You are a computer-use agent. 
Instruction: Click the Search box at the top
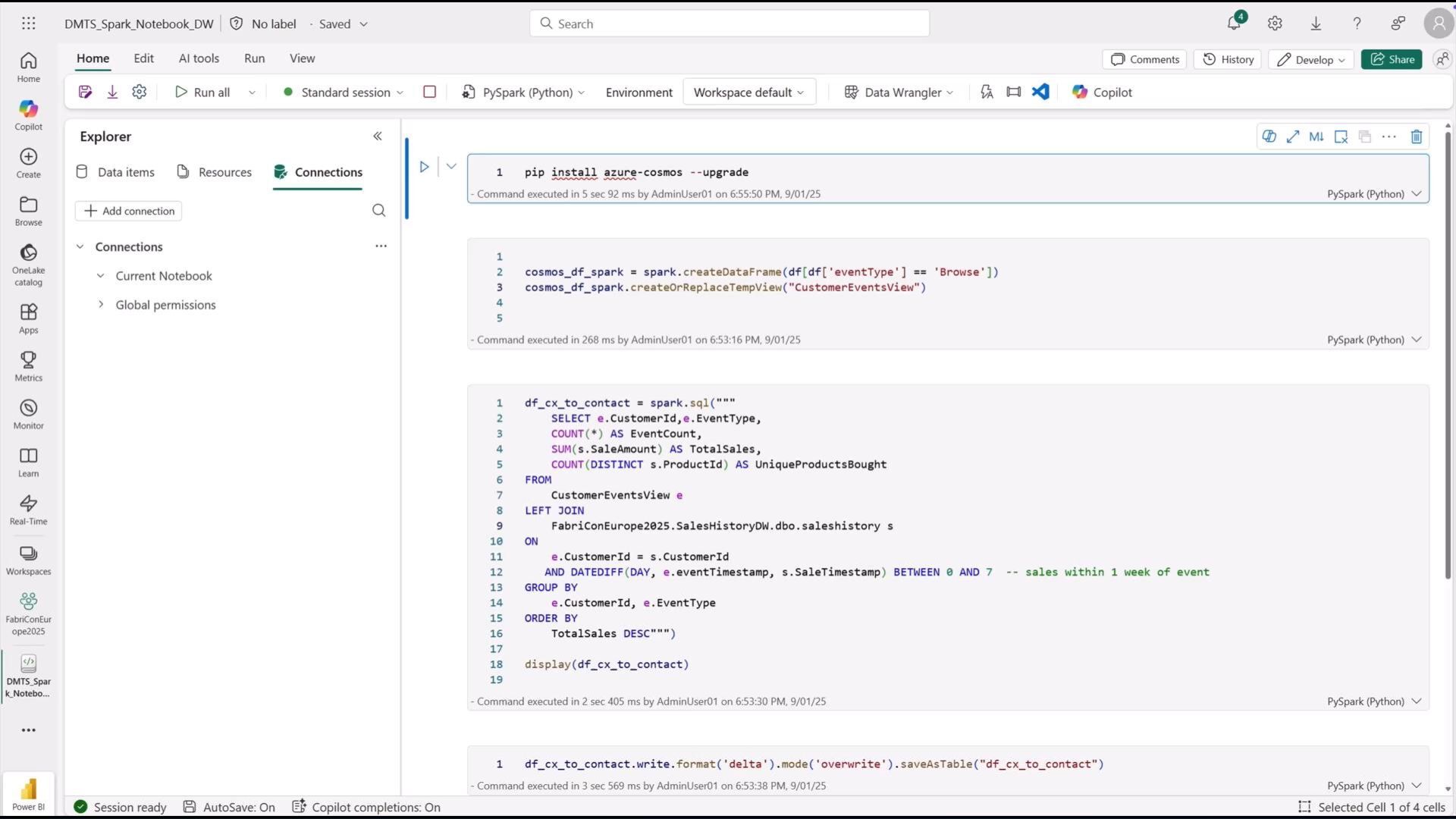729,24
